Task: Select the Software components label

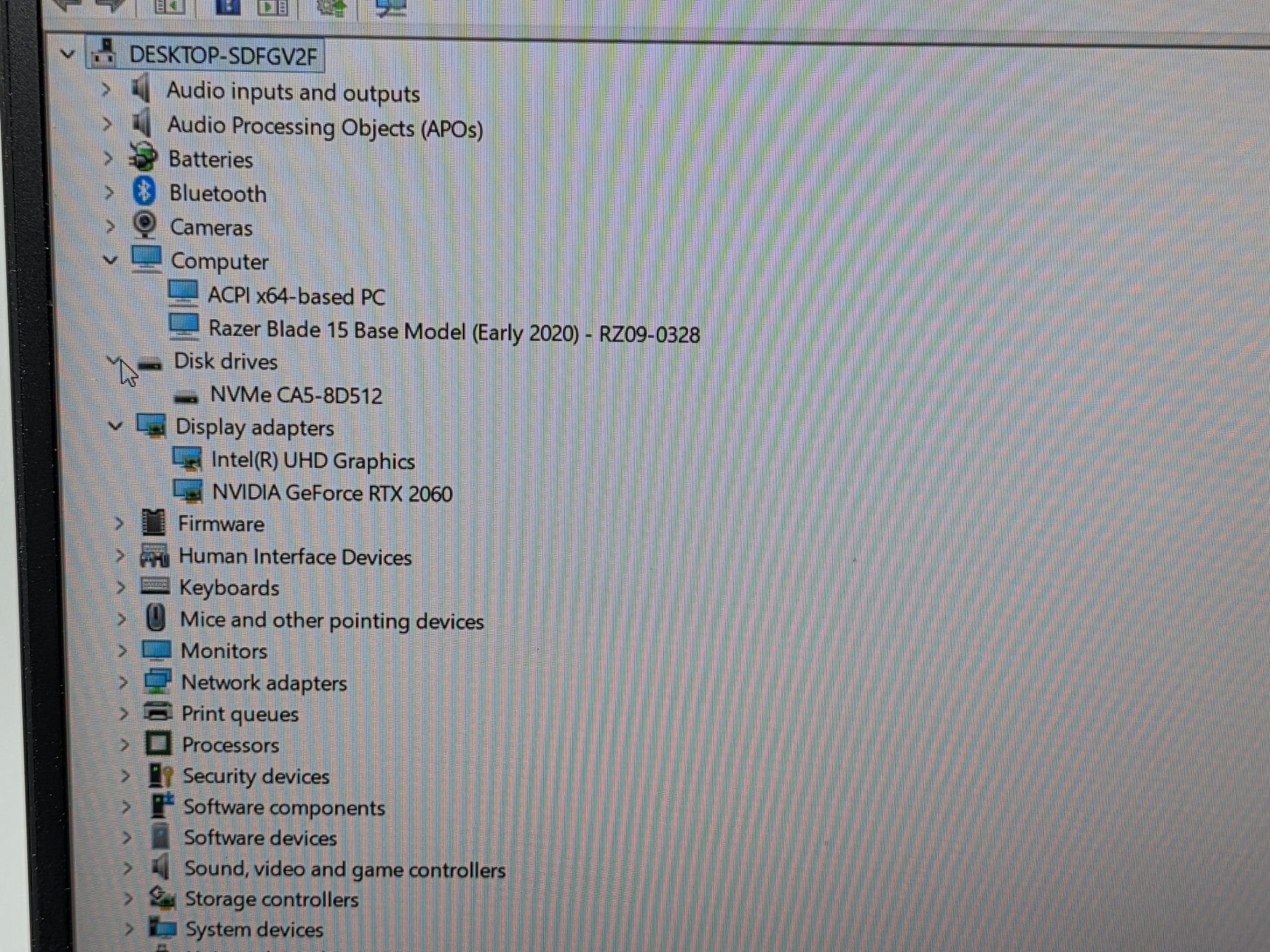Action: pos(284,808)
